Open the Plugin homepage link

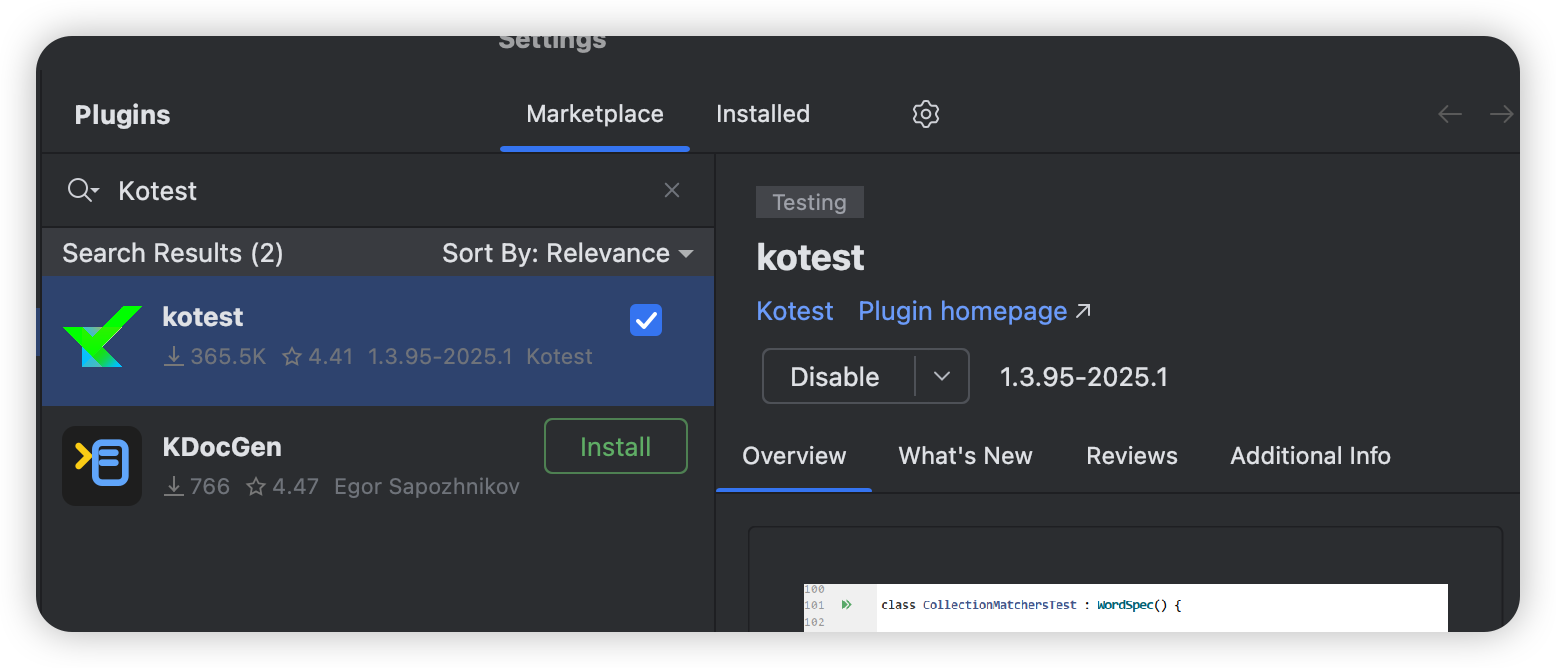(974, 311)
